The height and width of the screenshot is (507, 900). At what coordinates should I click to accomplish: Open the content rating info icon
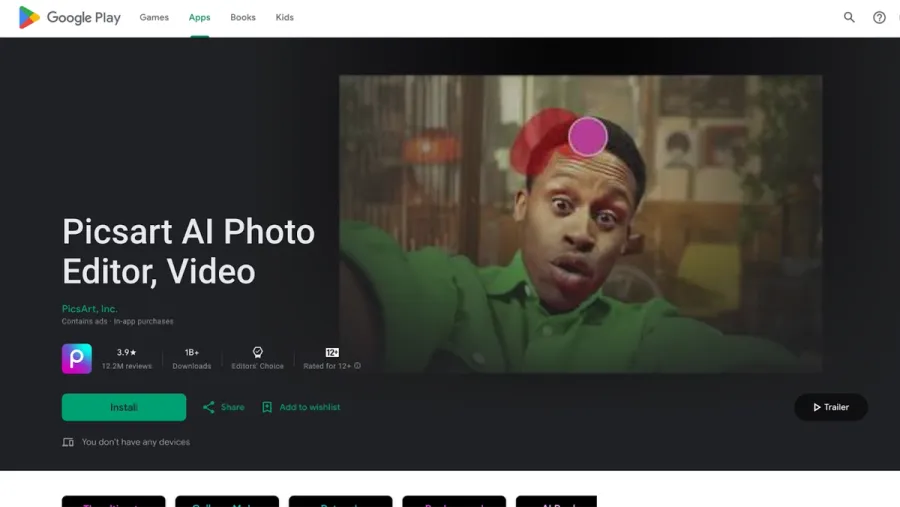(358, 366)
